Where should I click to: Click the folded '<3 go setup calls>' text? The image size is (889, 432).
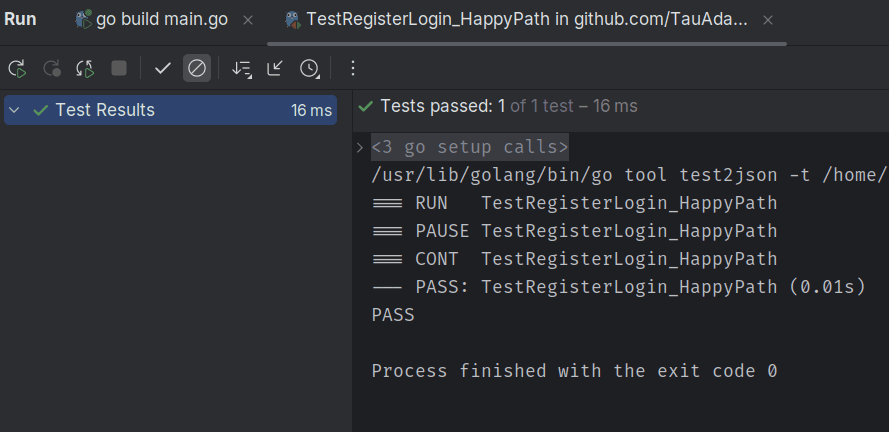(x=470, y=147)
